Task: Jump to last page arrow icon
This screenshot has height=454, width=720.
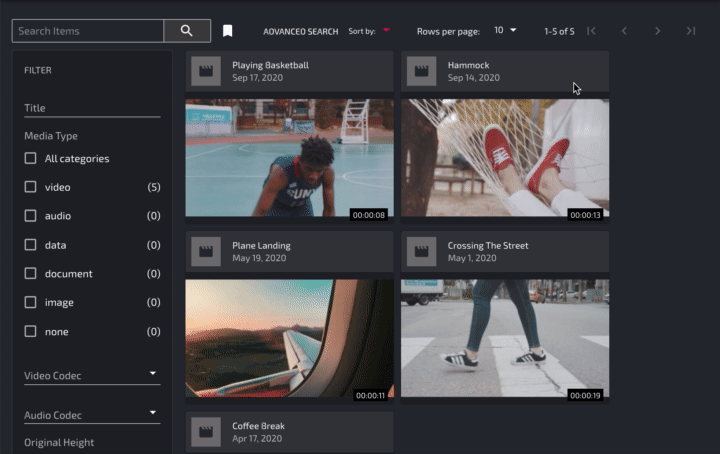Action: coord(691,31)
